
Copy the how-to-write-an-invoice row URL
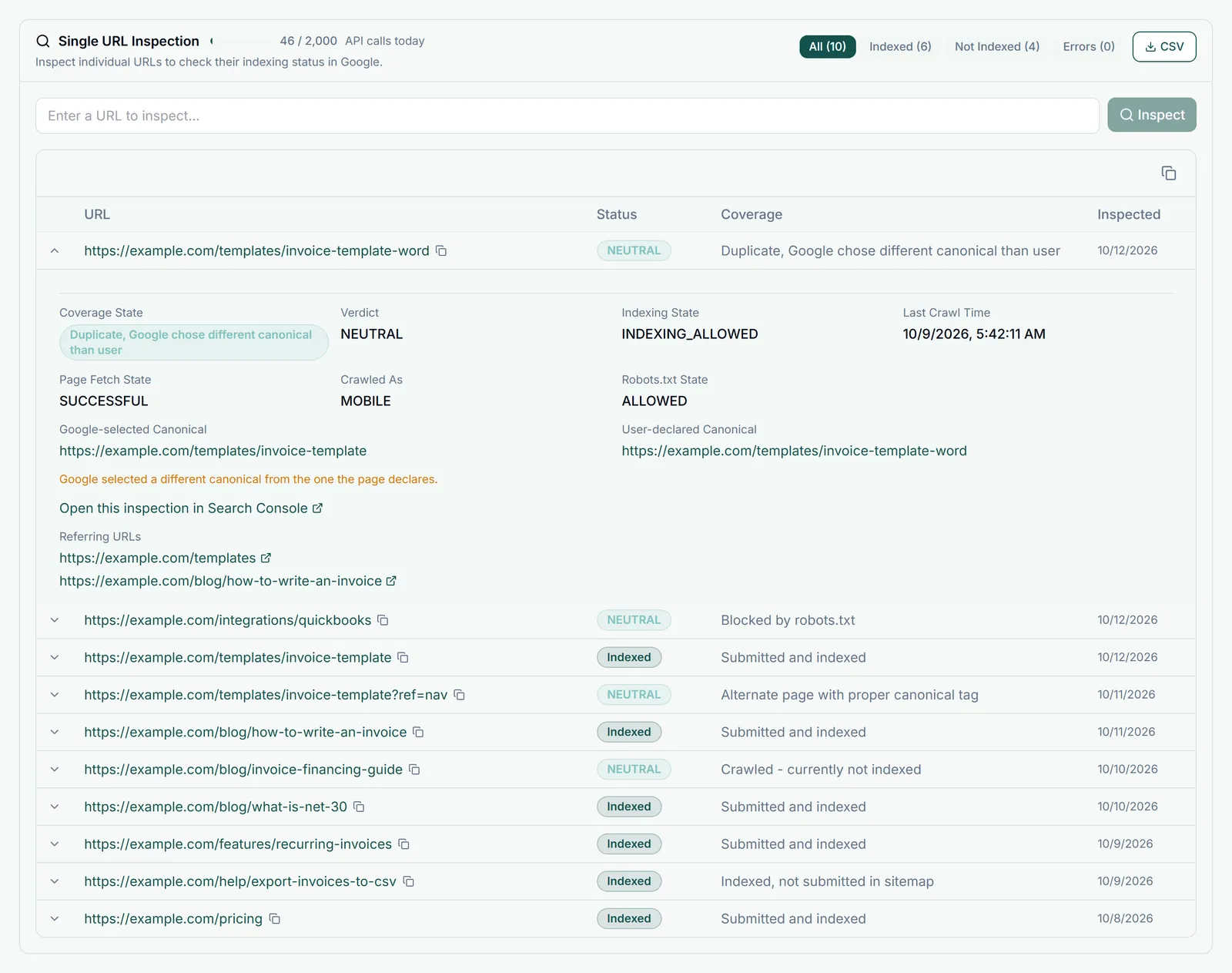pyautogui.click(x=418, y=733)
